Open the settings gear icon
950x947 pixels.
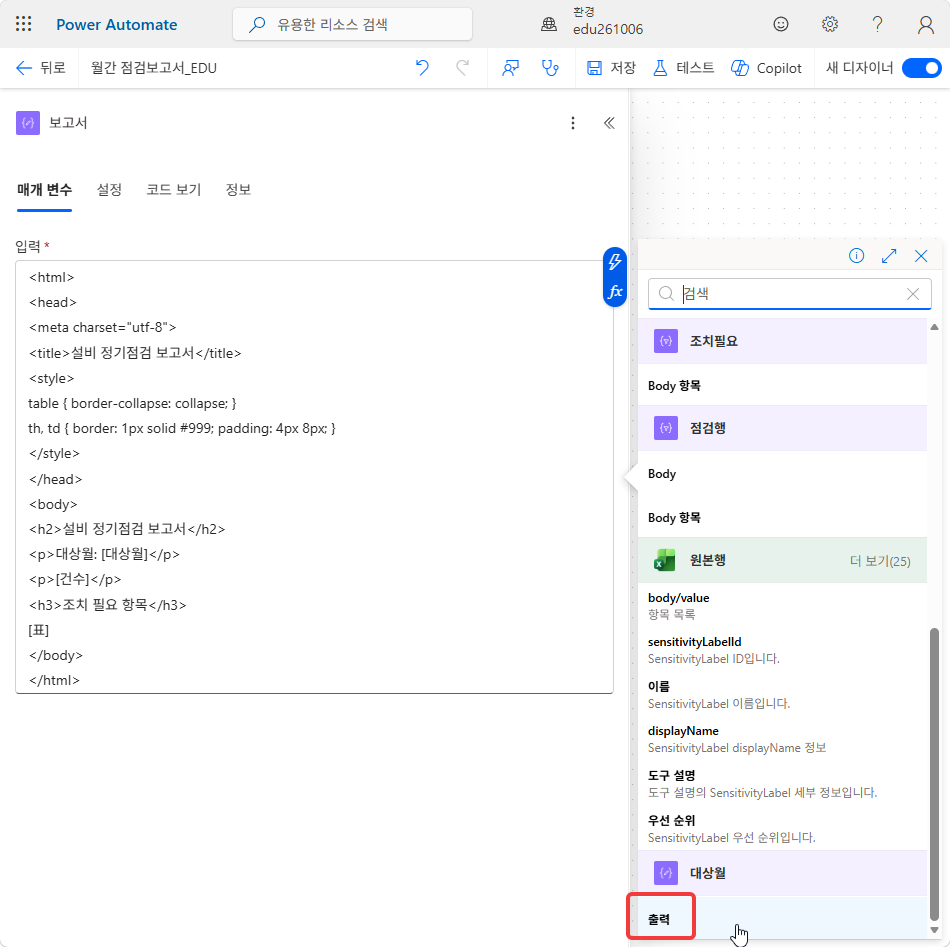click(x=829, y=24)
